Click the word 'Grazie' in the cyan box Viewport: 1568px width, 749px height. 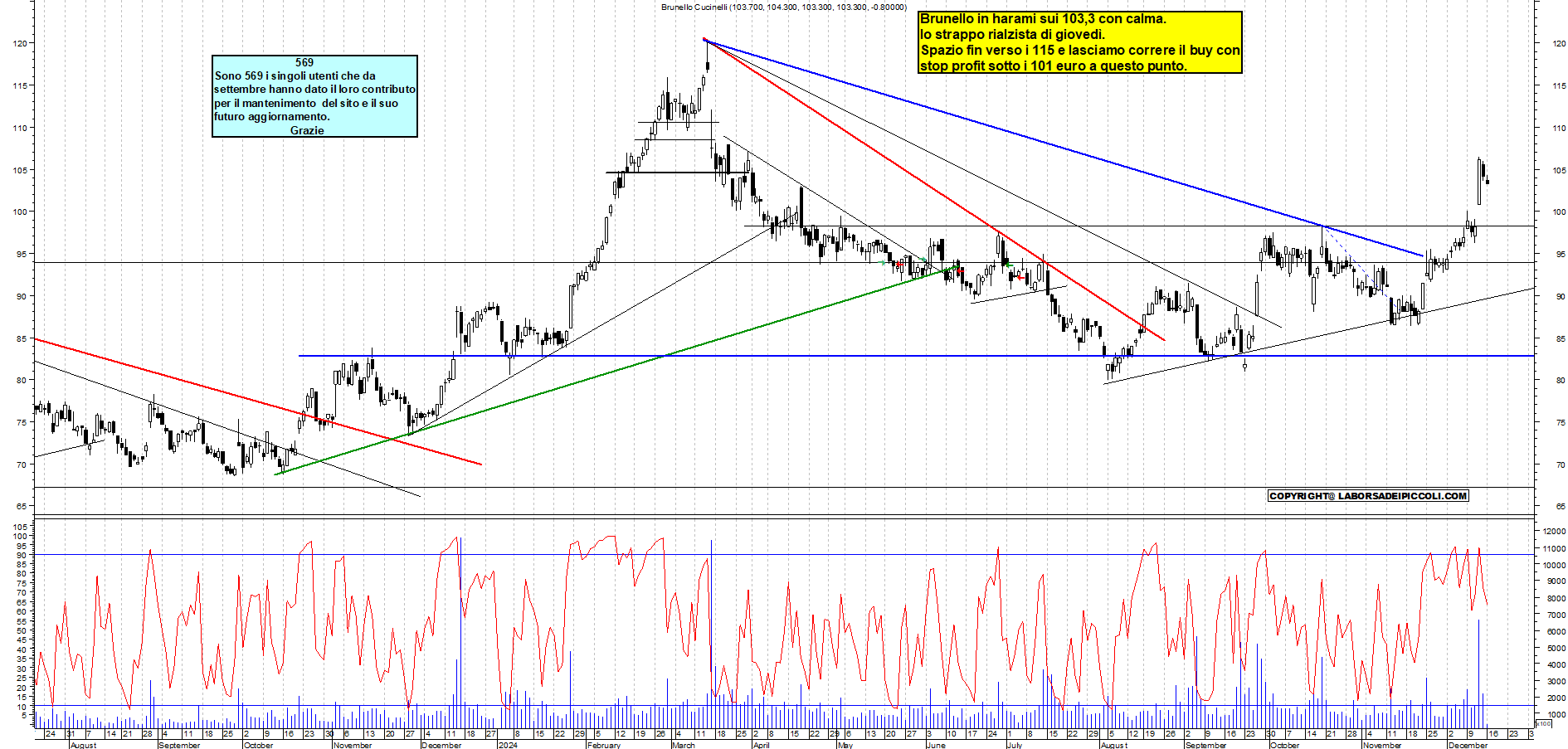[x=307, y=130]
